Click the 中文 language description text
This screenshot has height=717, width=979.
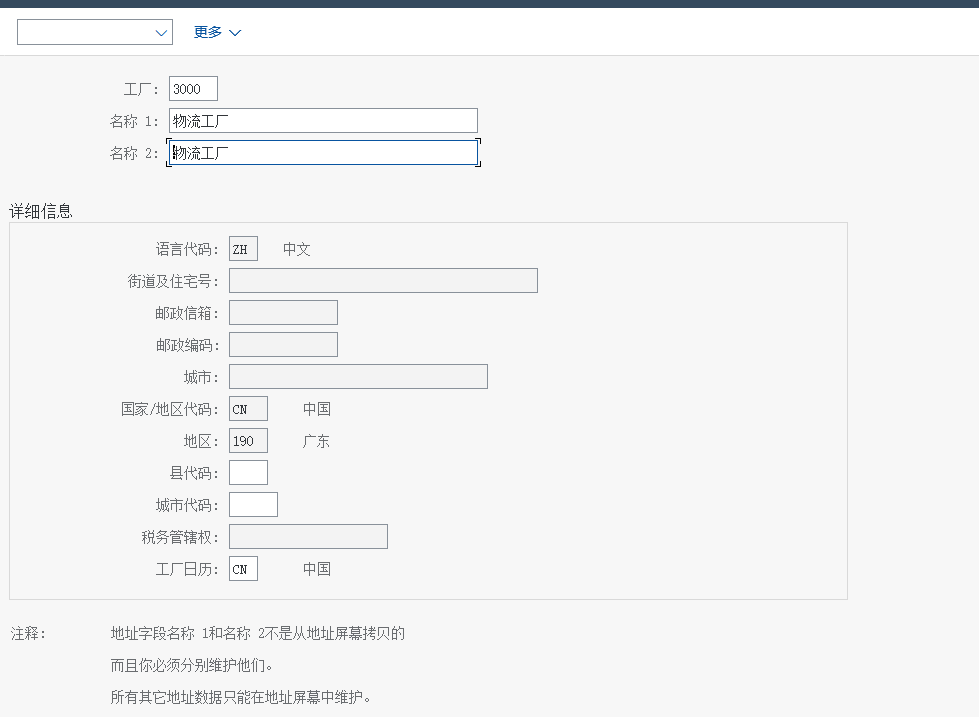coord(297,249)
